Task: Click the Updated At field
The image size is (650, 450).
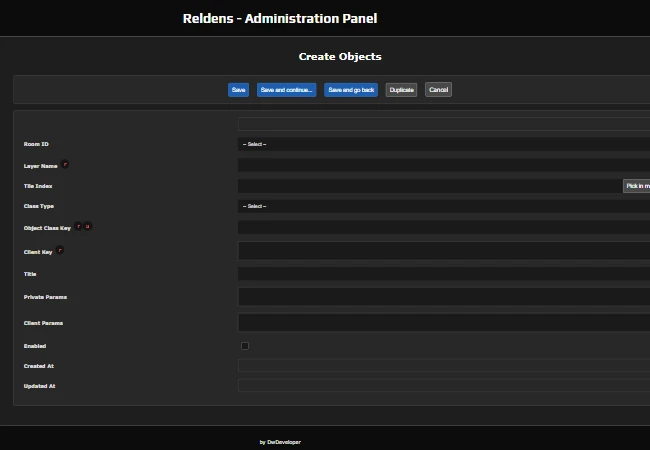Action: pos(444,385)
